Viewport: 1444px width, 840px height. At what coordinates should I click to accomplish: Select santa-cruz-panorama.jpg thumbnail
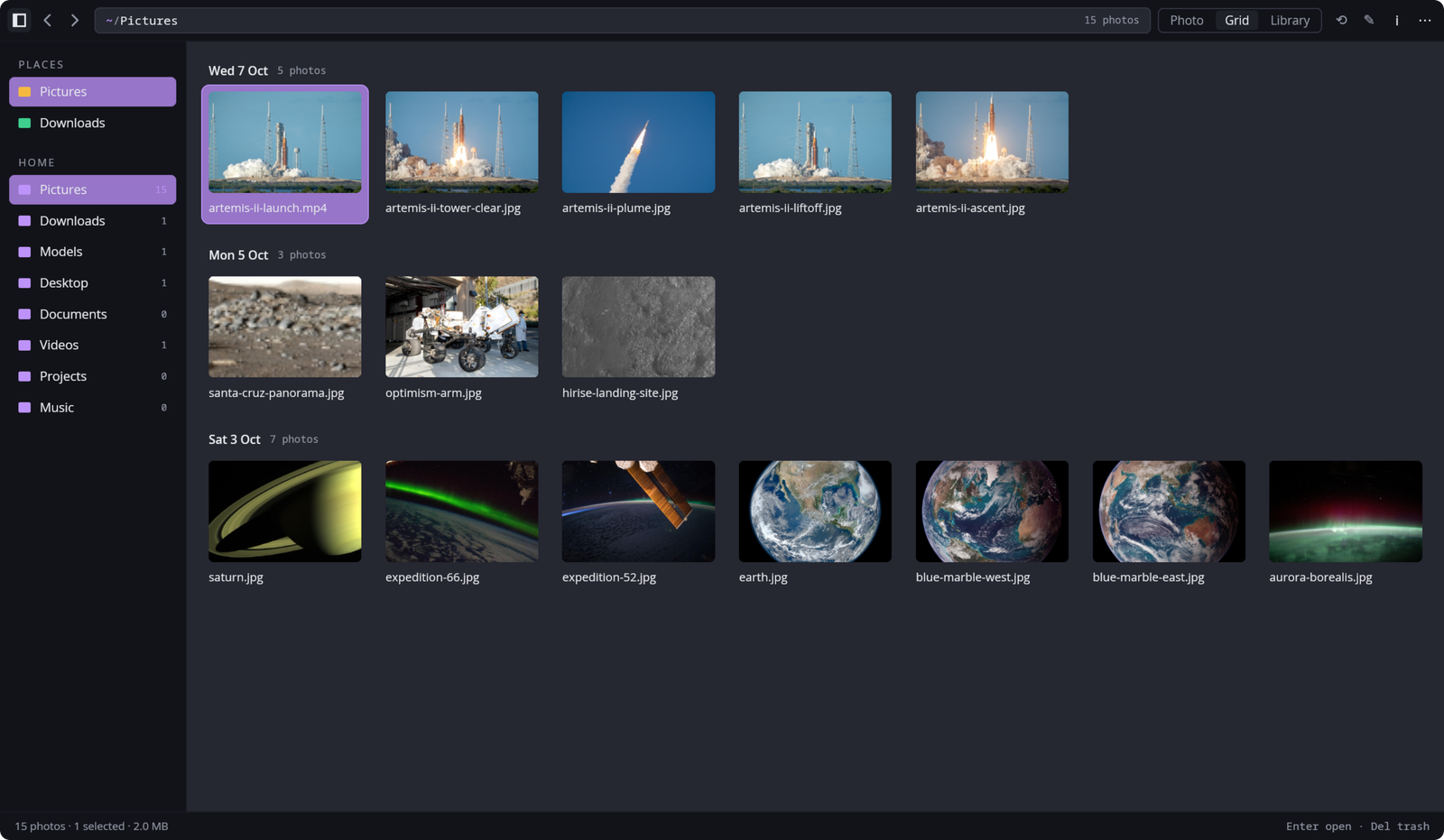point(285,327)
